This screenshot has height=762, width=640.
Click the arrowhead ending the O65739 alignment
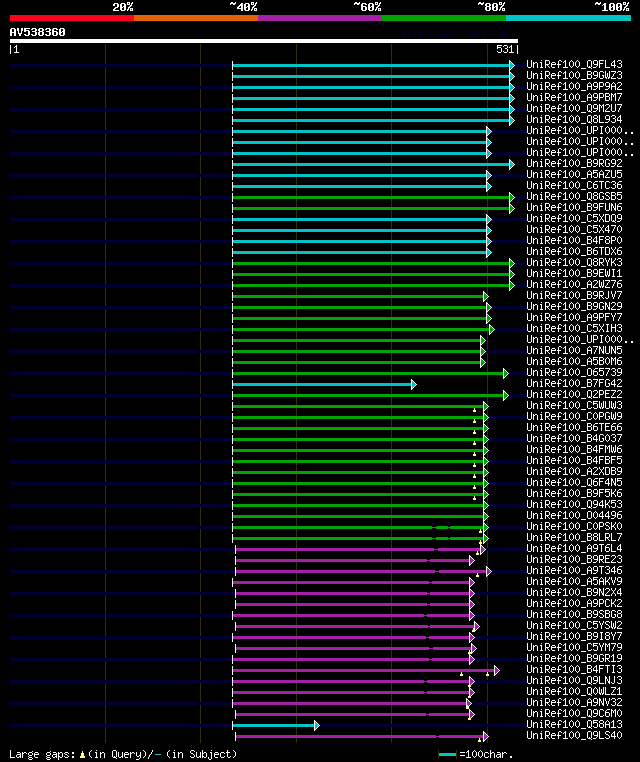(506, 373)
